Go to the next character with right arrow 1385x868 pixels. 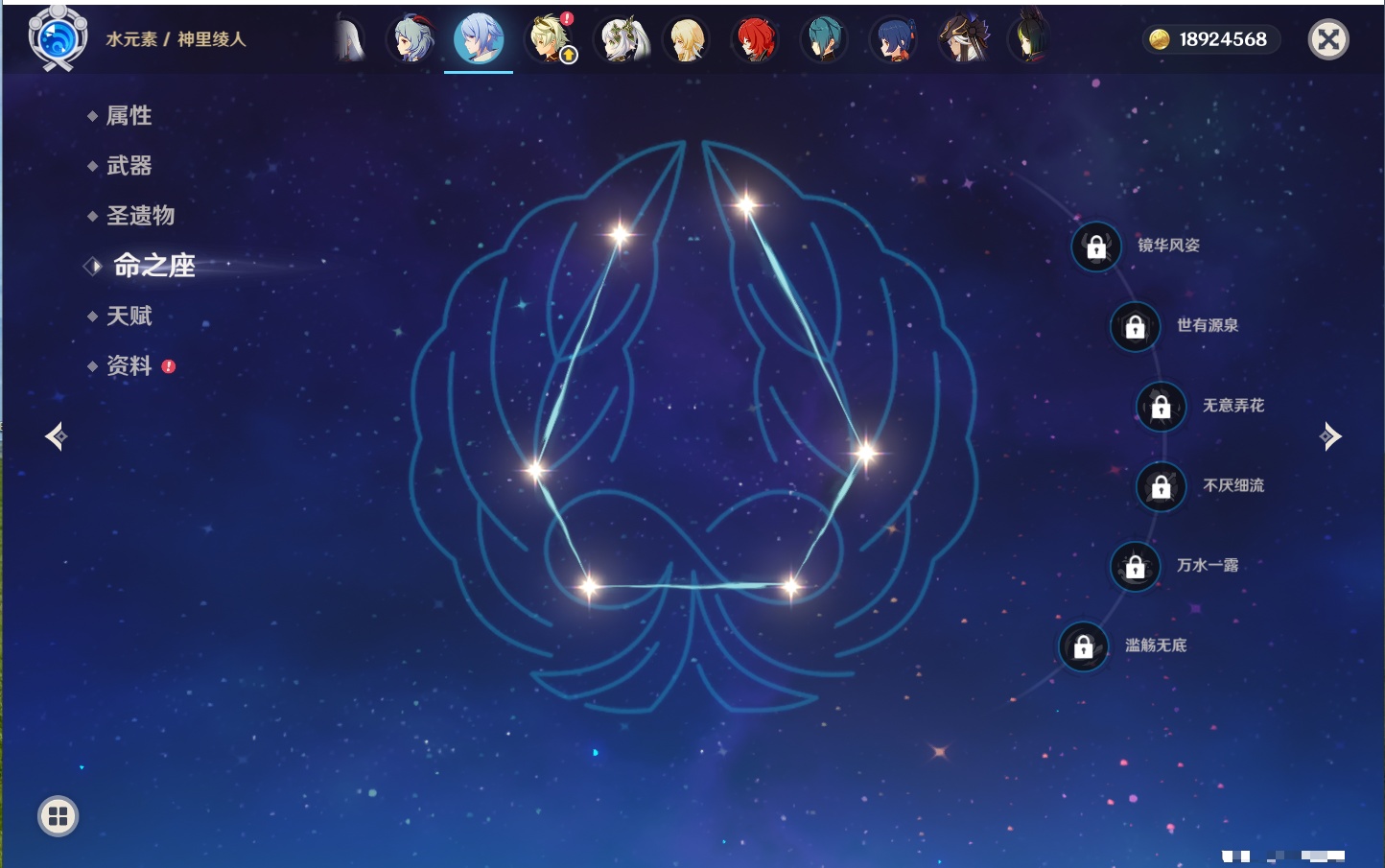[x=1330, y=436]
